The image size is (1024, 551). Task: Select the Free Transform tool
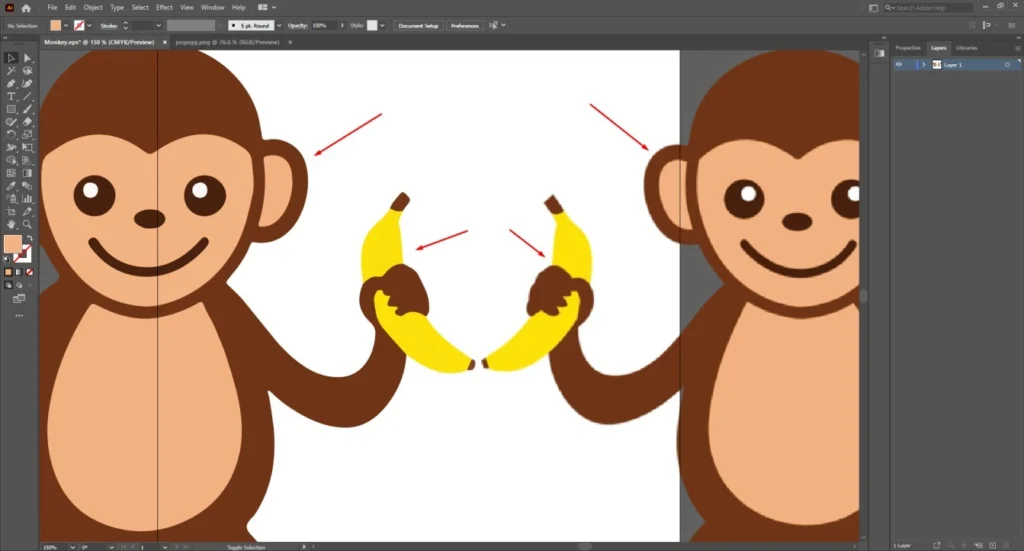click(x=27, y=148)
